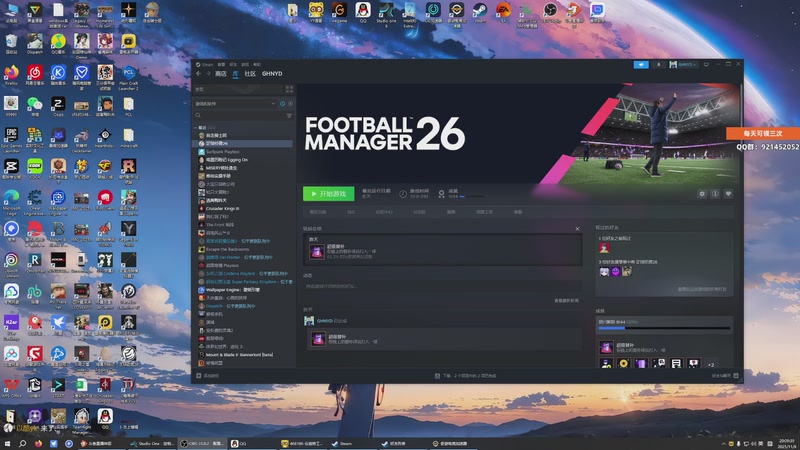Open the Steam menu in the title bar
800x450 pixels.
coord(205,65)
